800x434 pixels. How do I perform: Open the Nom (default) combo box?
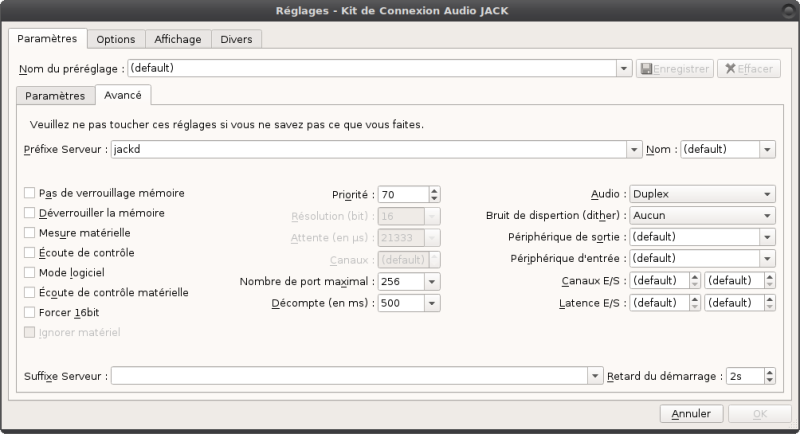(x=728, y=149)
